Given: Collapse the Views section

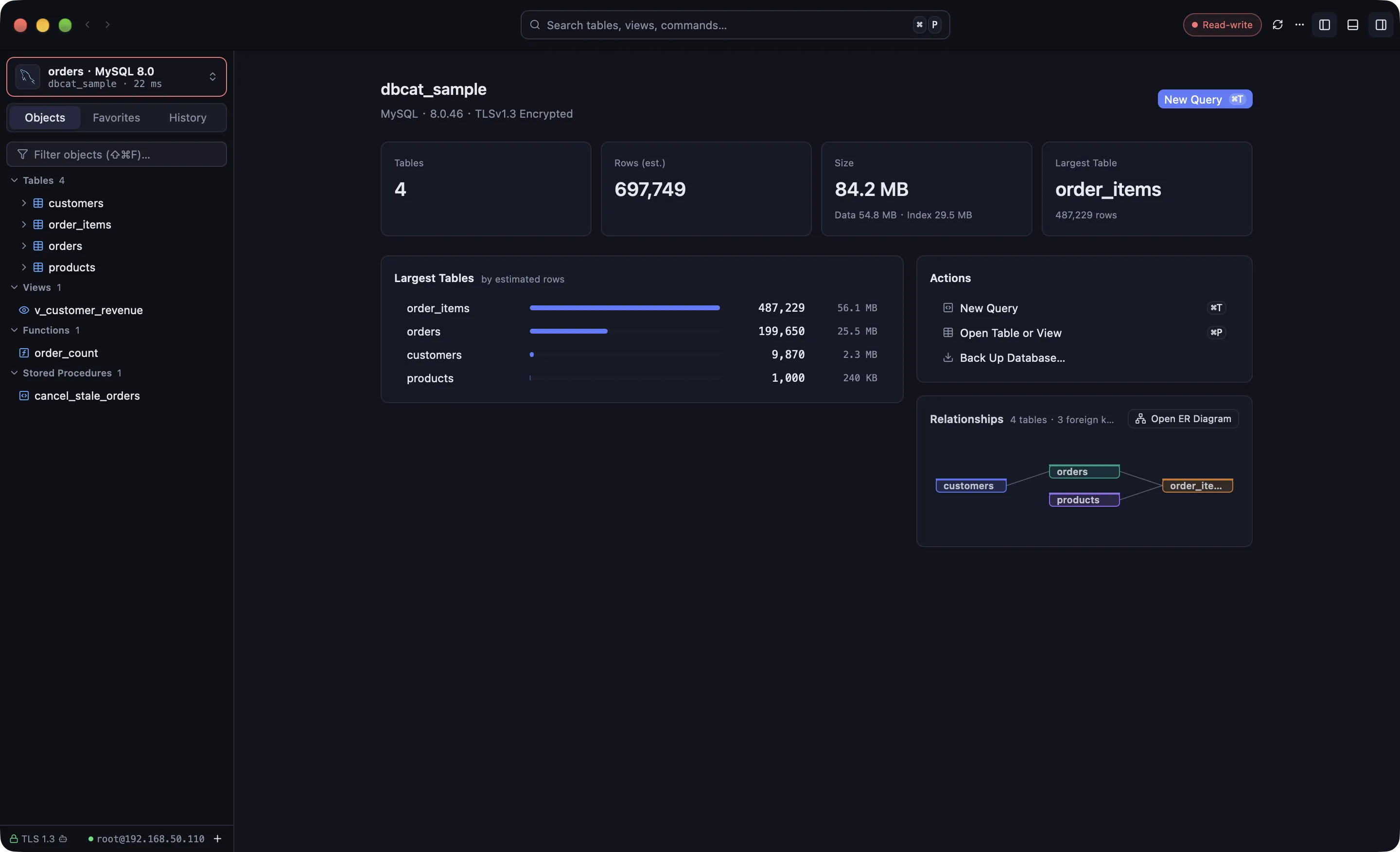Looking at the screenshot, I should click(x=14, y=287).
